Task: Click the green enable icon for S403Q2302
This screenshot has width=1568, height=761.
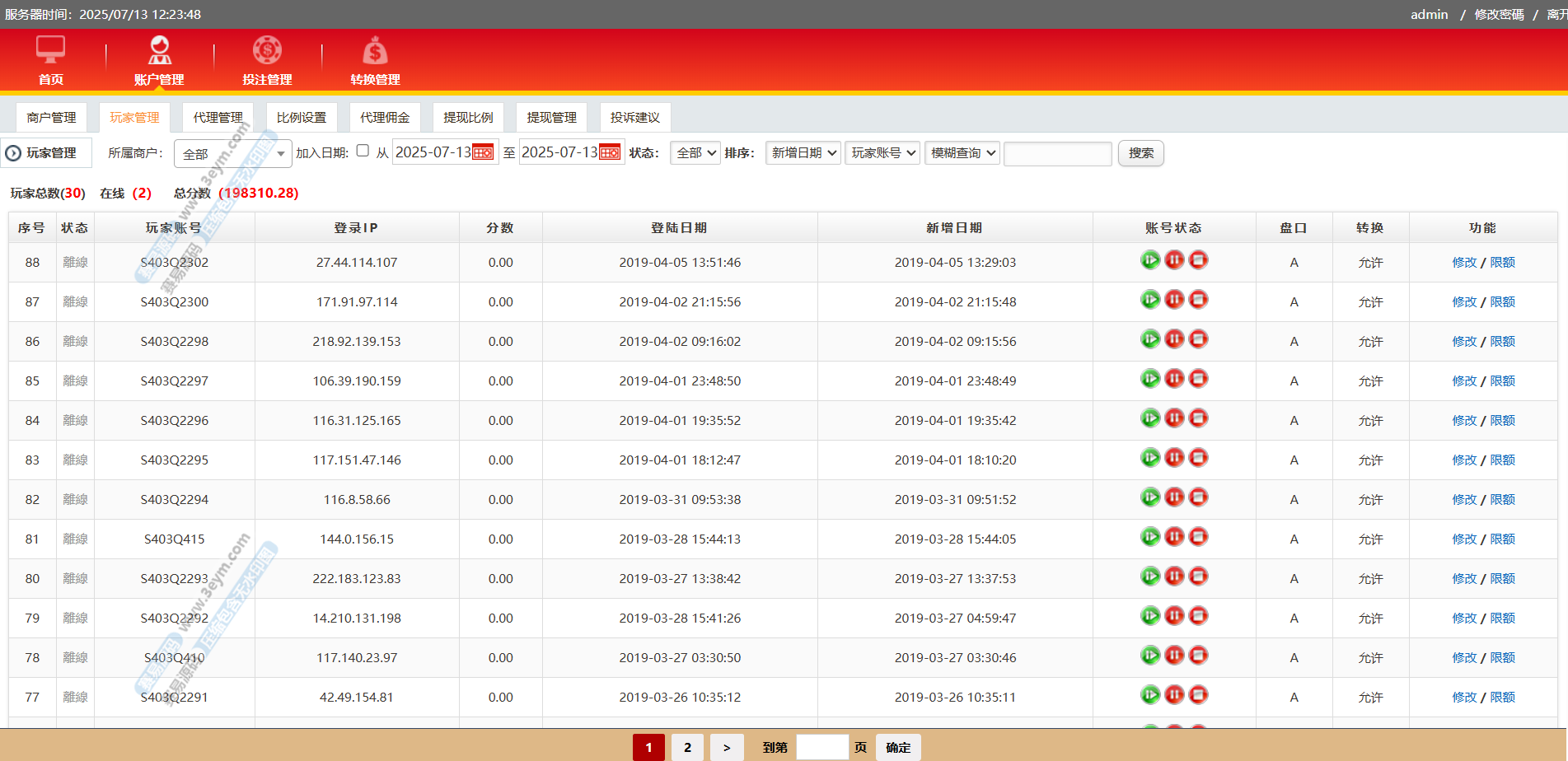Action: tap(1150, 260)
